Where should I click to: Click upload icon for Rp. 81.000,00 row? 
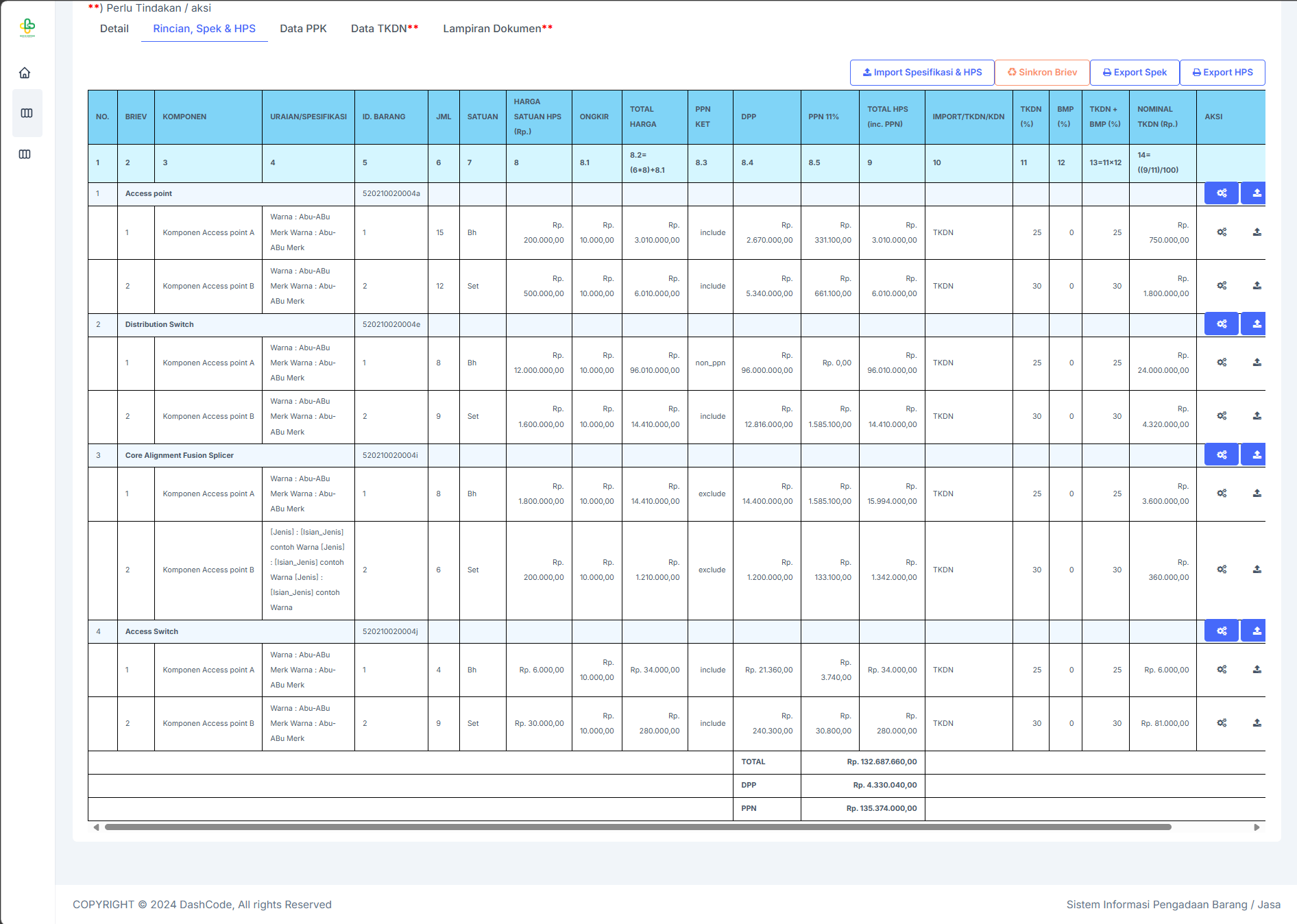1257,723
